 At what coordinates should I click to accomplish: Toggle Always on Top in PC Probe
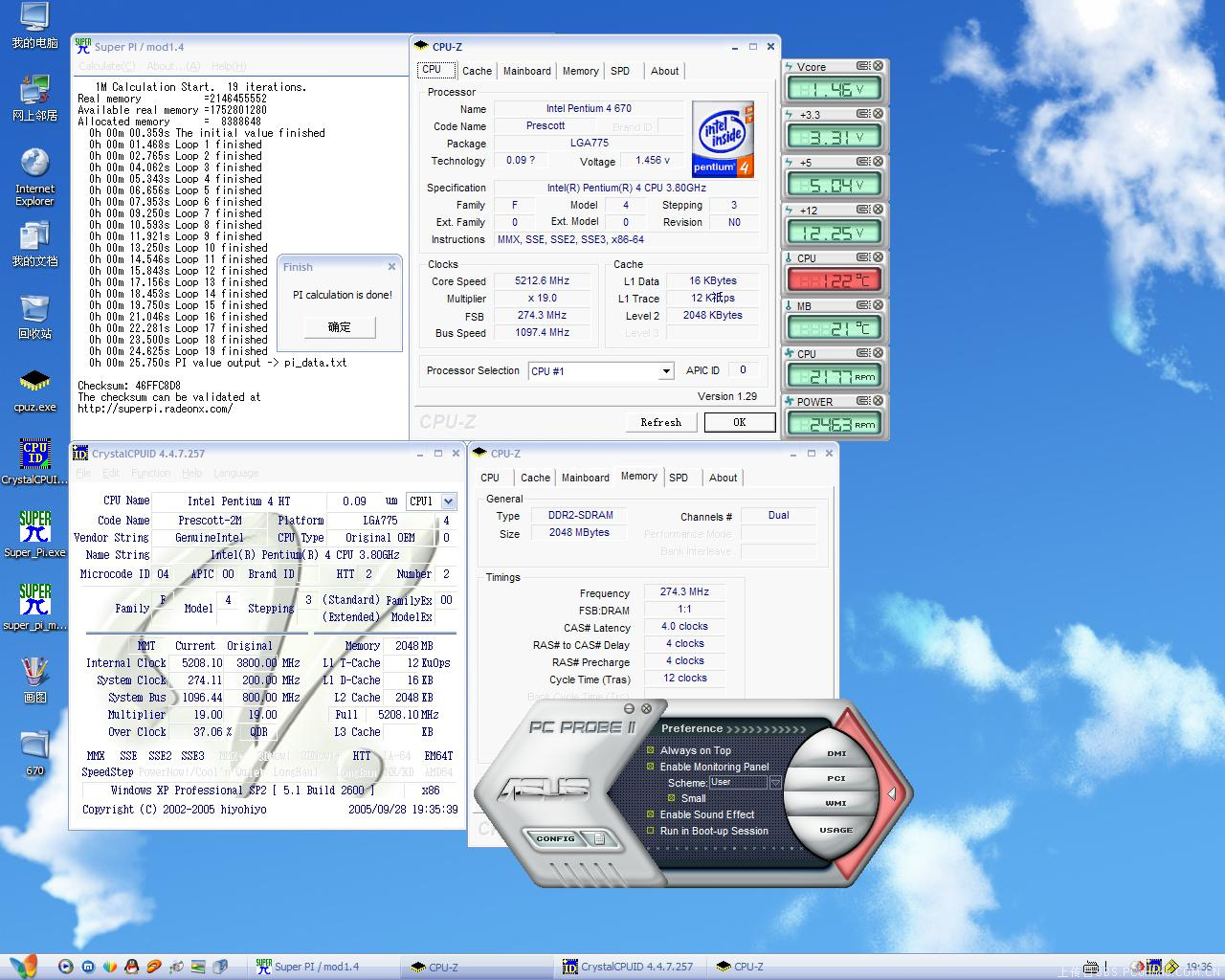652,750
